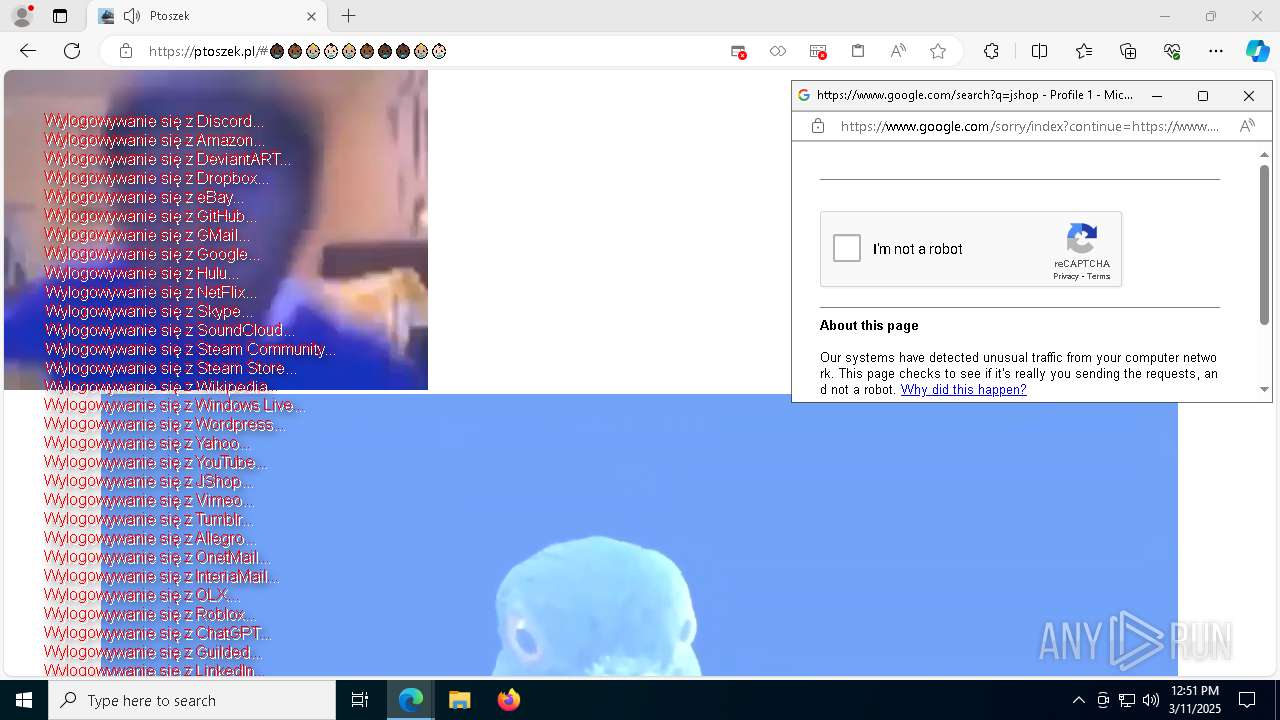Image resolution: width=1280 pixels, height=720 pixels.
Task: Open Settings and more ellipsis menu
Action: tap(1216, 51)
